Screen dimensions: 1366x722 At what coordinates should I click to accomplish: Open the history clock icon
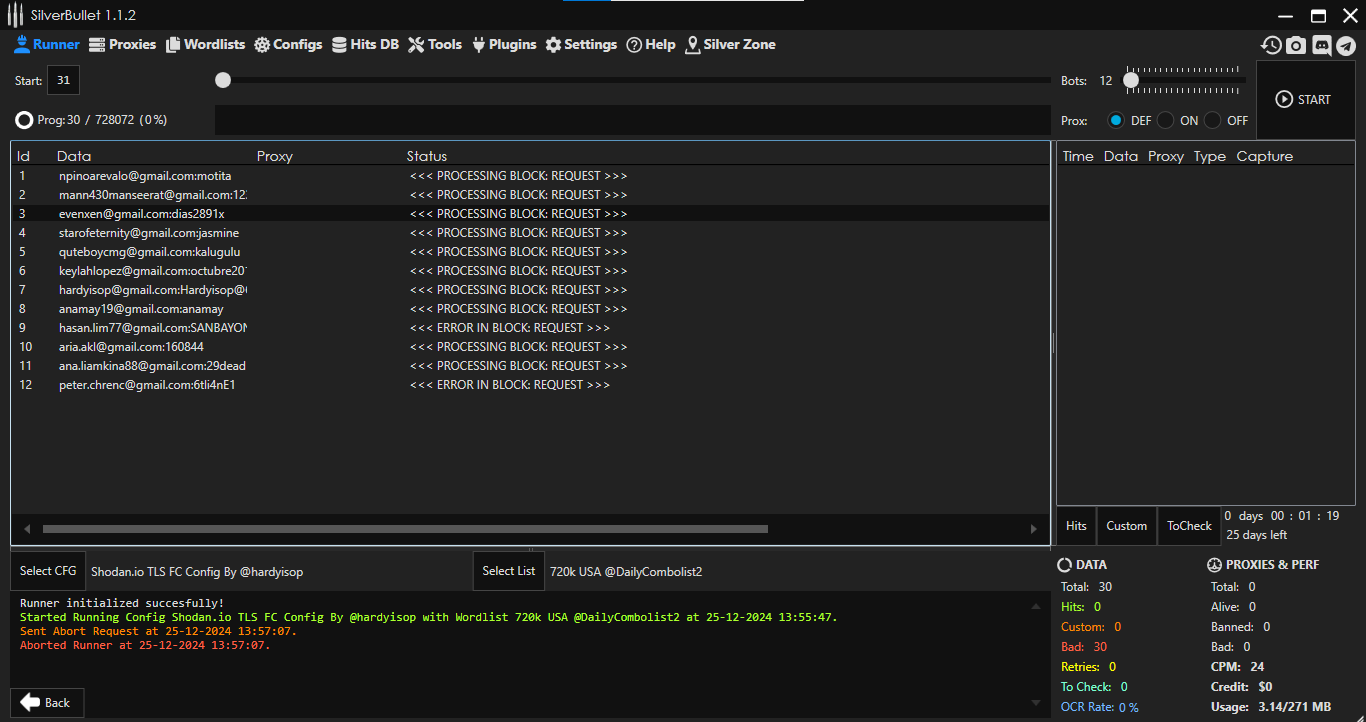1271,45
